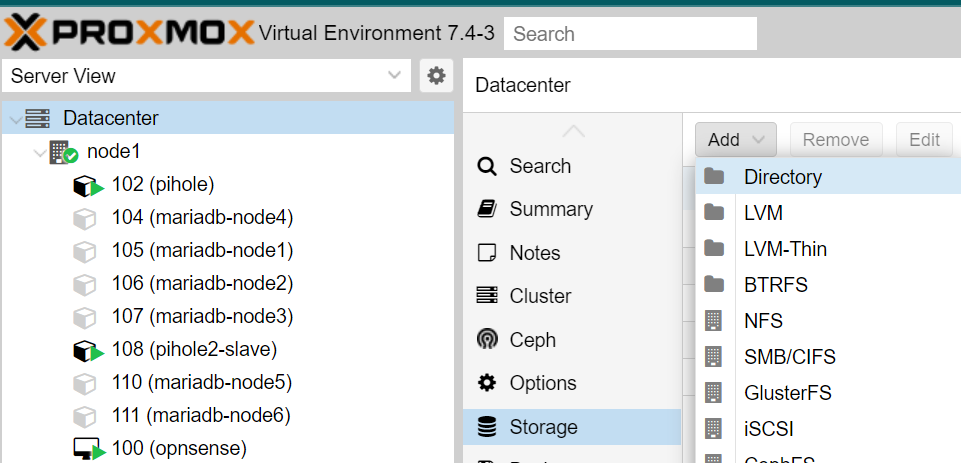Click the folder icon next to Directory

pyautogui.click(x=714, y=177)
